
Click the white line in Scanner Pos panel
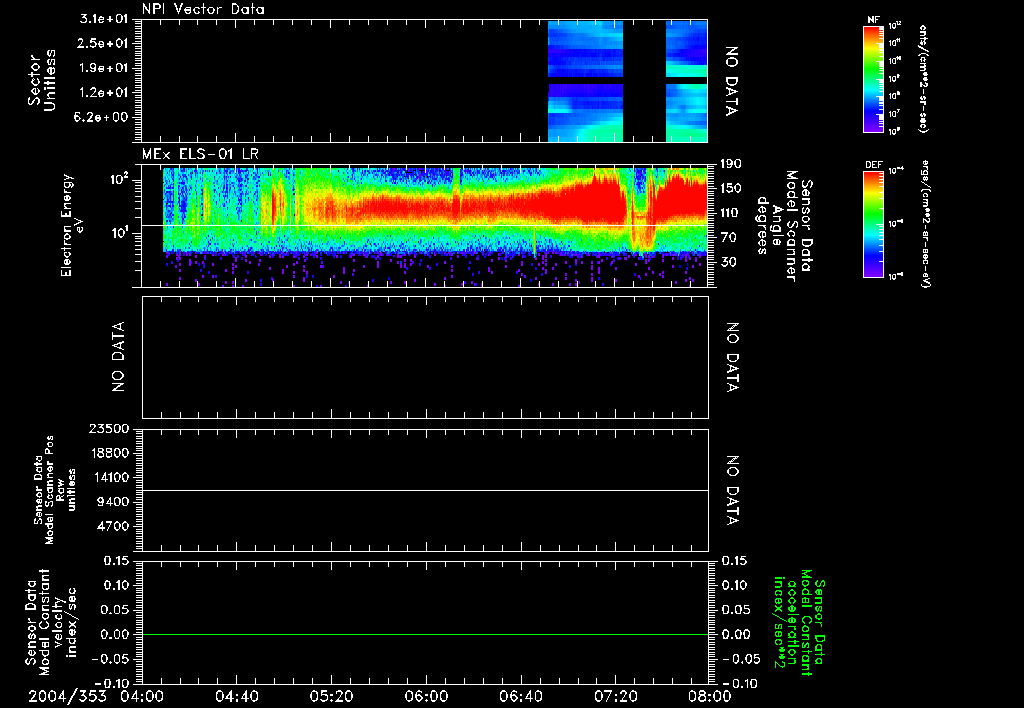pos(425,490)
